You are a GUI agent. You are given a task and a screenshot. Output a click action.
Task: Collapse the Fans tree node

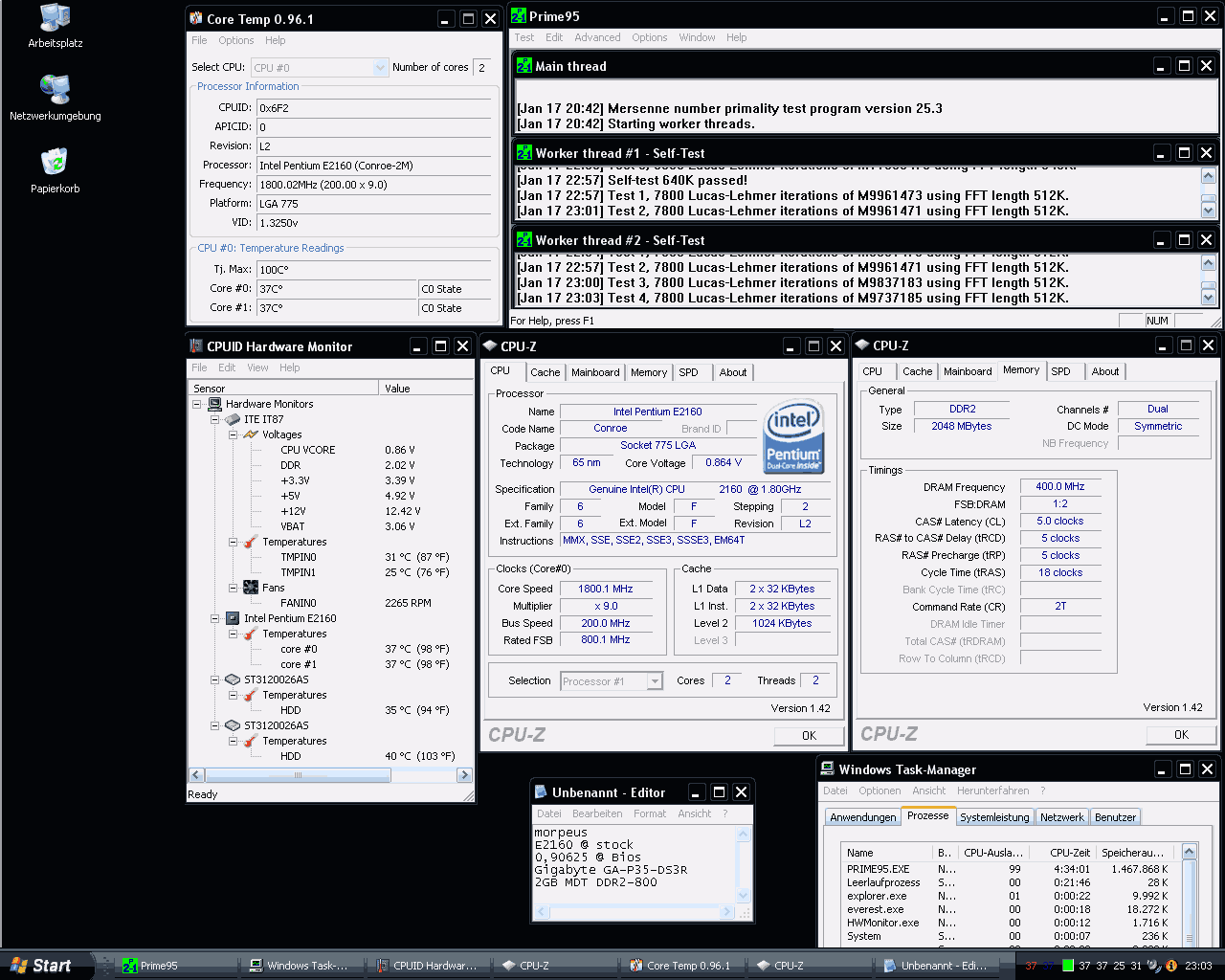[x=234, y=588]
